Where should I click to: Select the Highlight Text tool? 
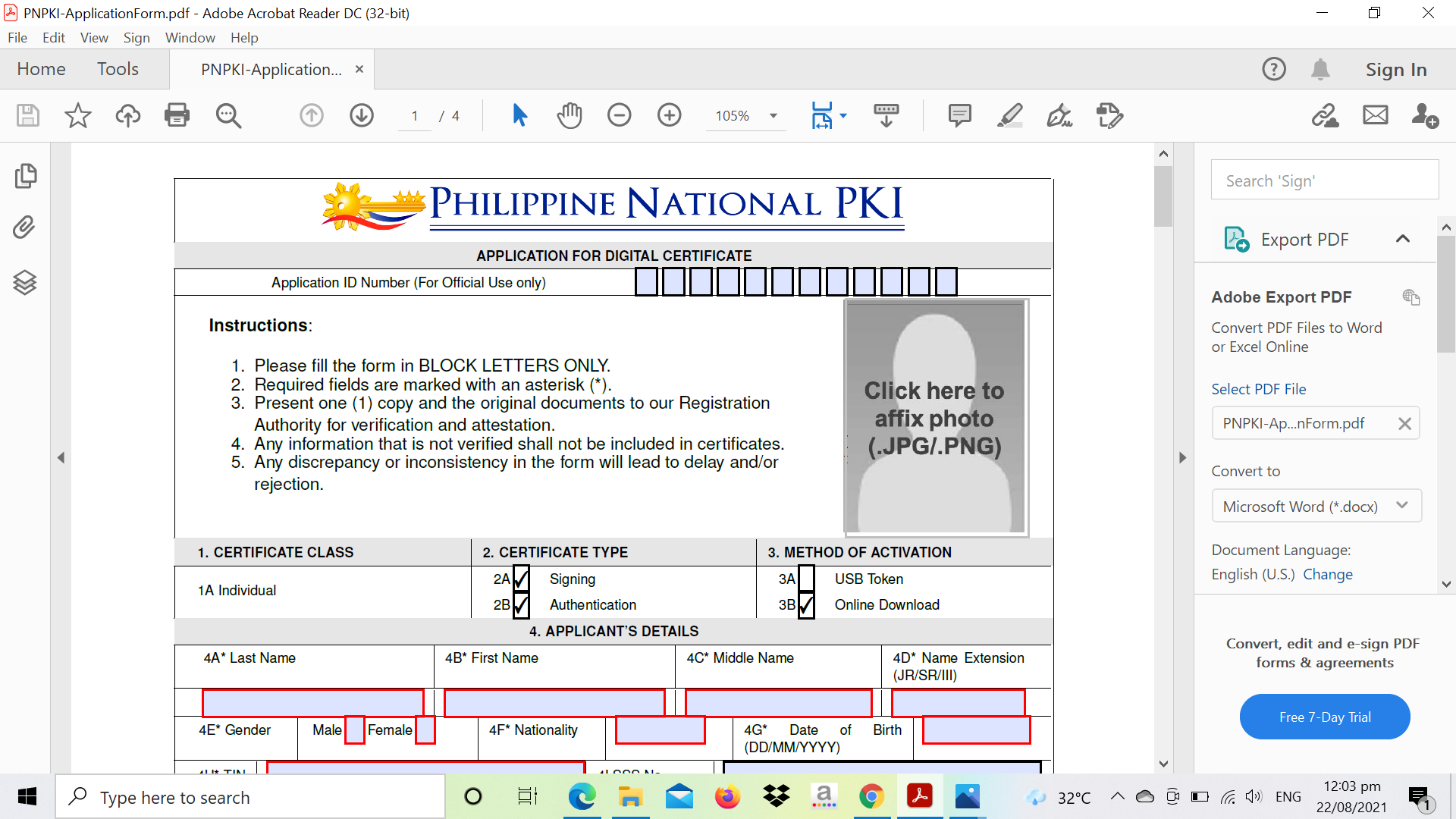coord(1010,115)
